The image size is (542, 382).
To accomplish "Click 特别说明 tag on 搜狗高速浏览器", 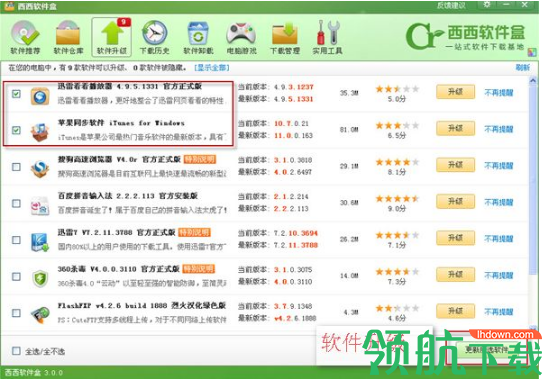I will click(x=200, y=159).
